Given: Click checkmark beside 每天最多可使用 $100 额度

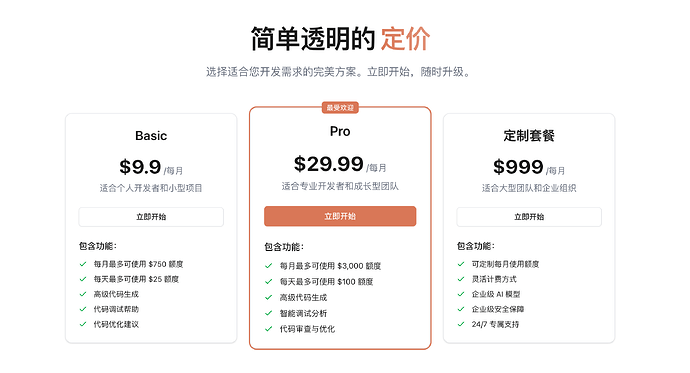Looking at the screenshot, I should (x=268, y=282).
